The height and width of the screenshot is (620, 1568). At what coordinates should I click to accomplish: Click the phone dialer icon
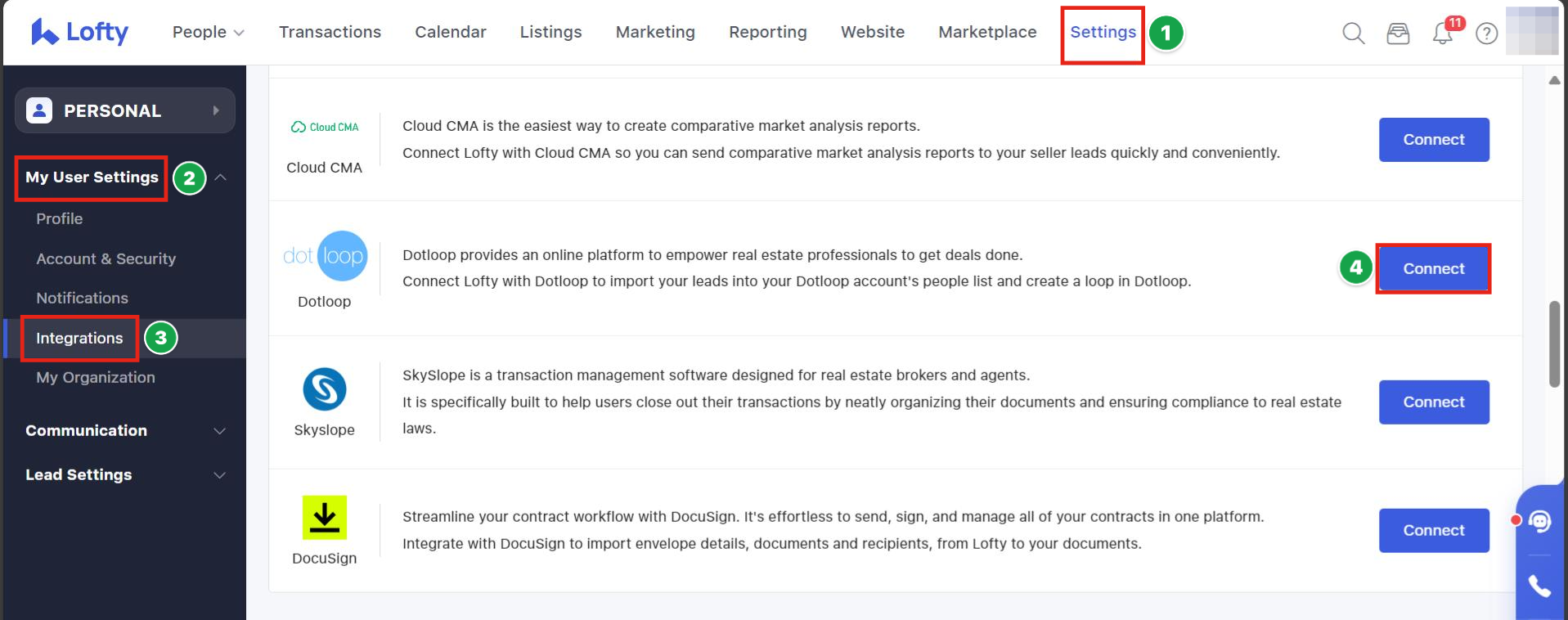pos(1540,586)
